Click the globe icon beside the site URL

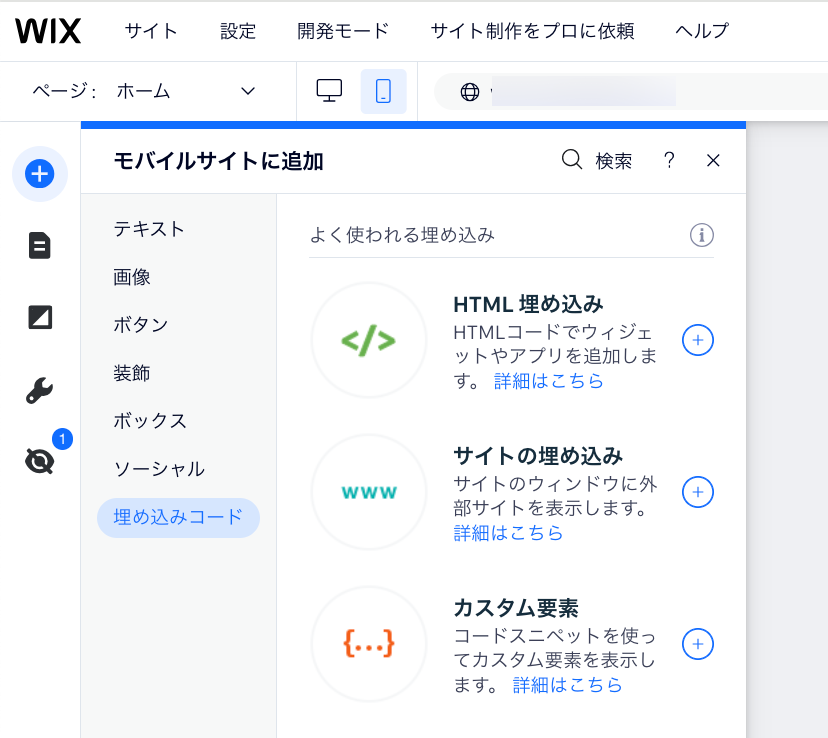click(x=467, y=91)
